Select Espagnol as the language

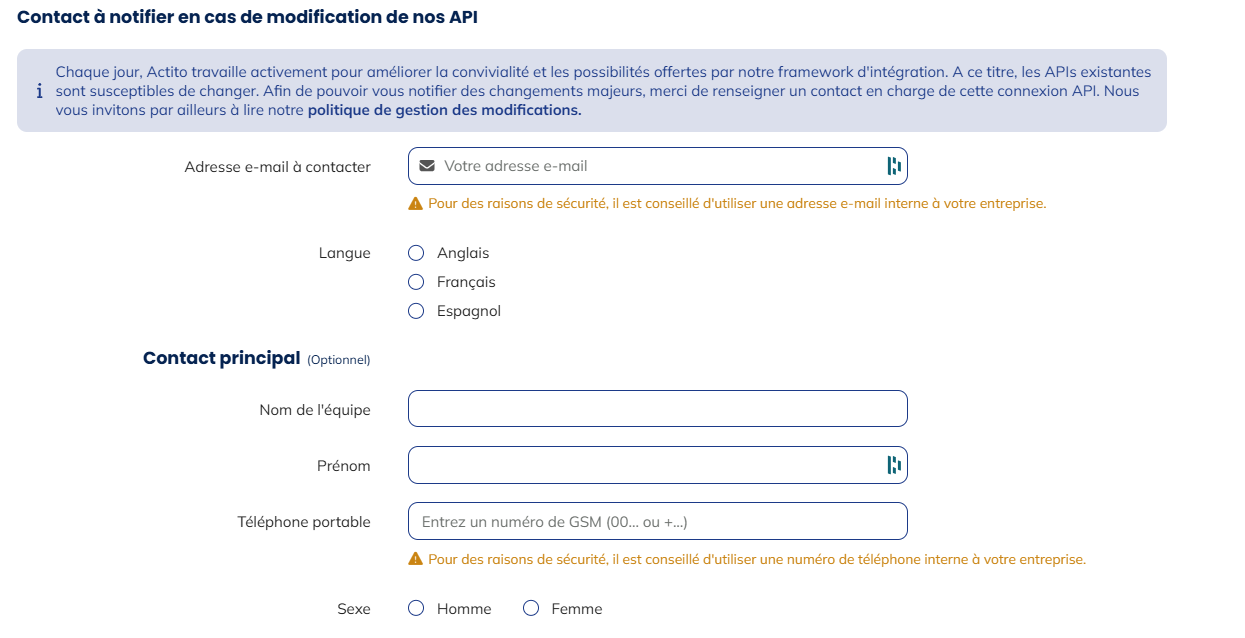click(x=416, y=311)
